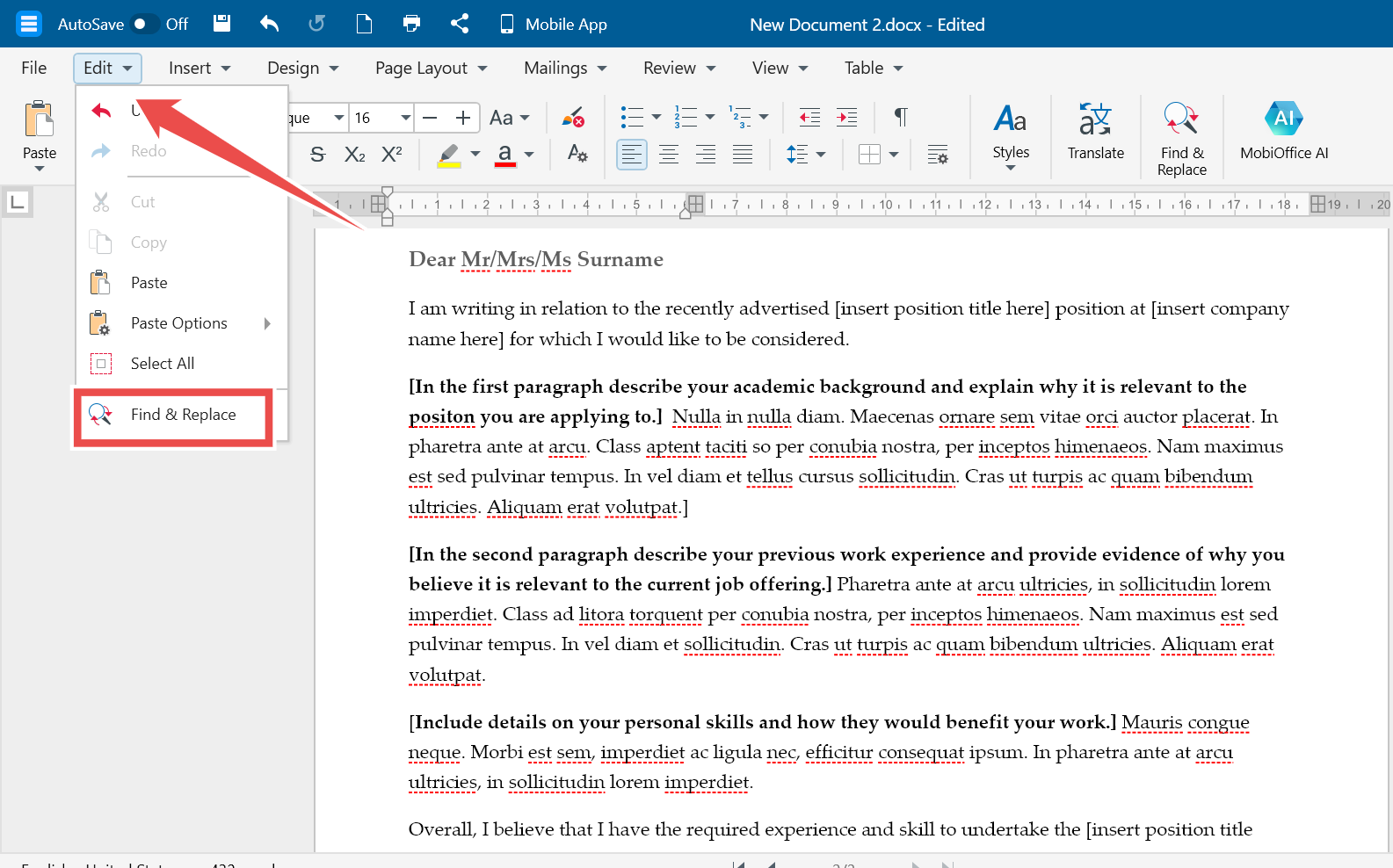Open the Page Layout menu
The height and width of the screenshot is (868, 1393).
click(x=431, y=68)
